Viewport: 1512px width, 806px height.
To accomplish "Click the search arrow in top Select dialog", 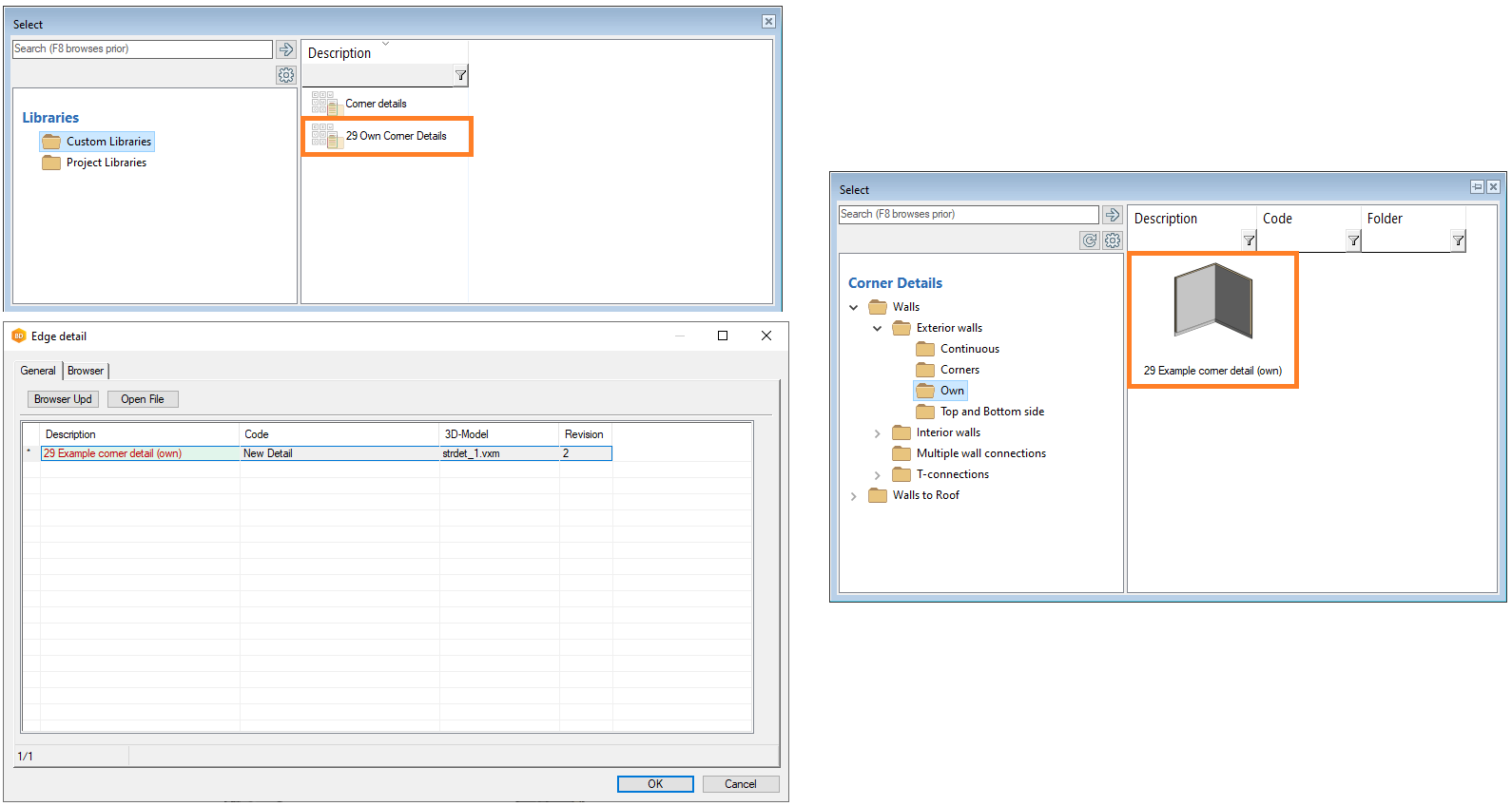I will pyautogui.click(x=286, y=49).
